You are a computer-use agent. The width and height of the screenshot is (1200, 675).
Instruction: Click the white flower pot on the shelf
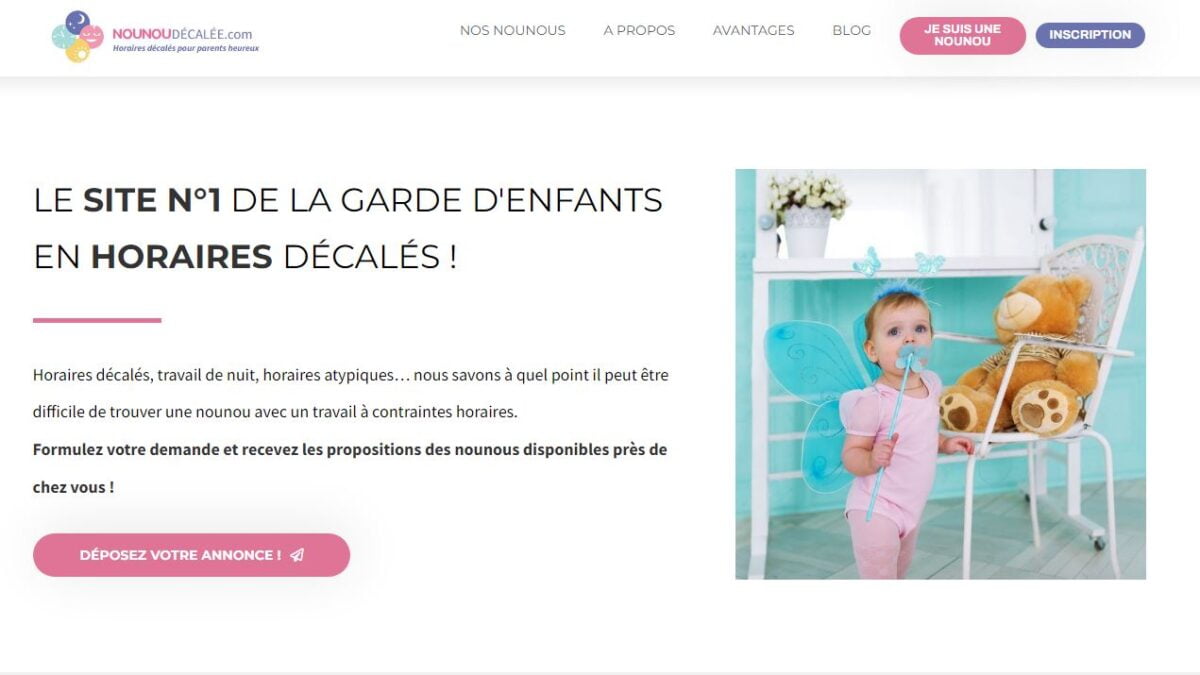click(807, 232)
